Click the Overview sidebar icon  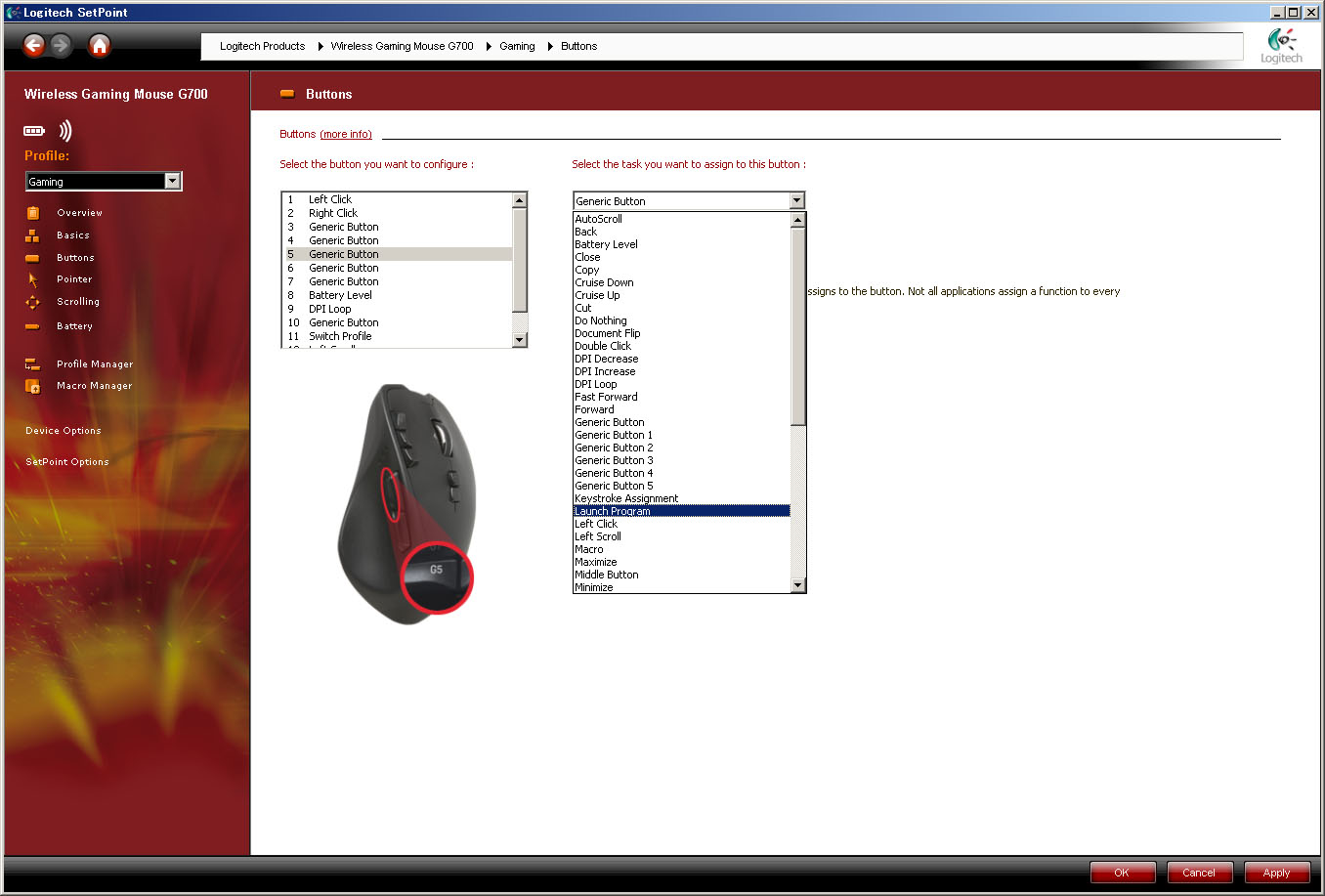click(32, 213)
